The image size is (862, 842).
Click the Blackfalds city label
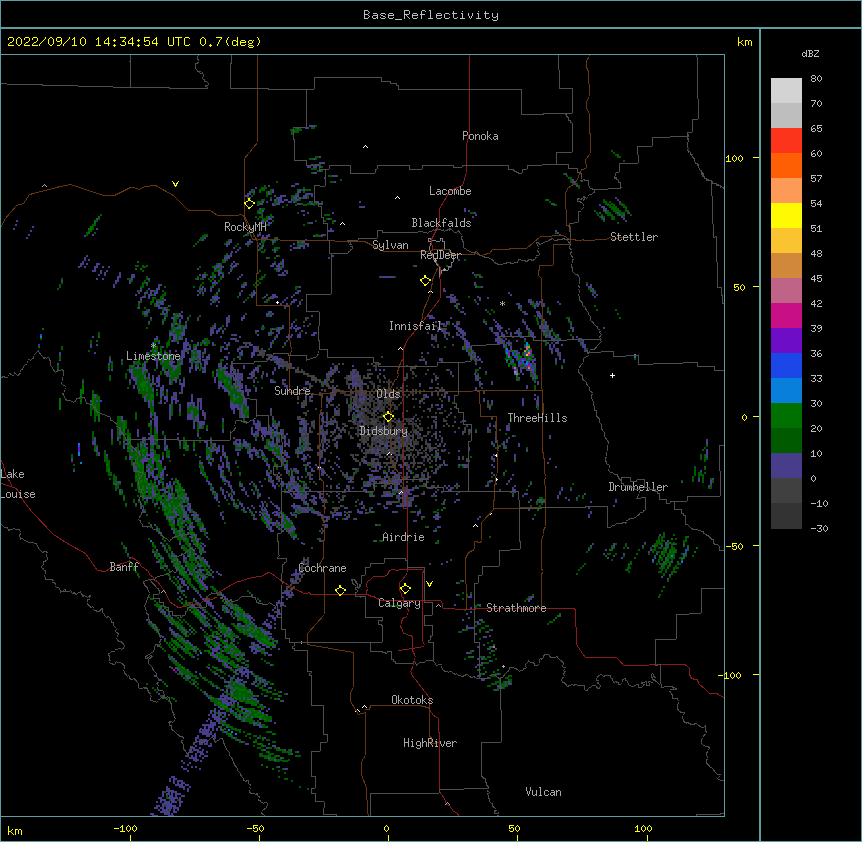(441, 223)
